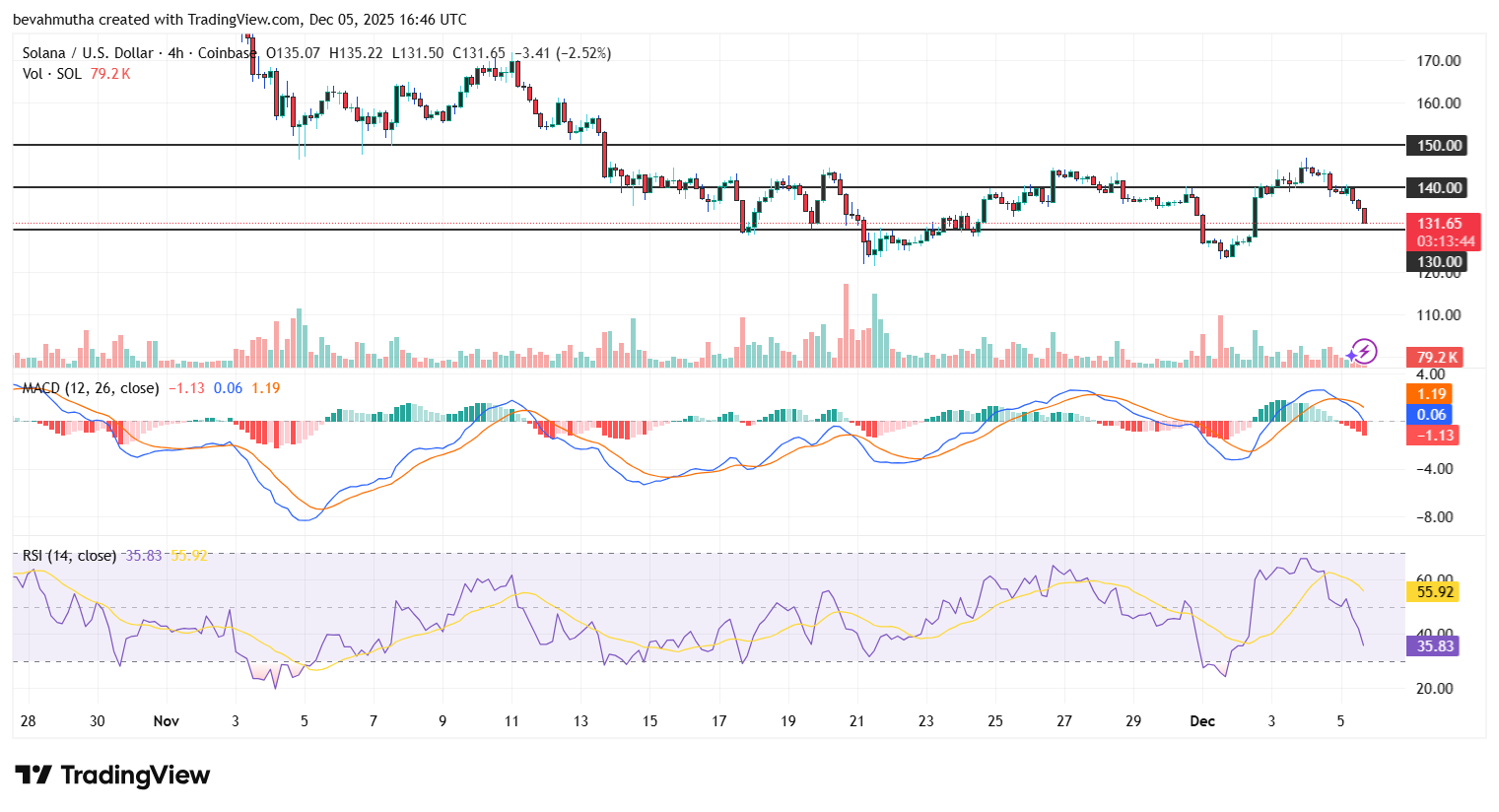This screenshot has height=812, width=1499.
Task: Click the blue 0.06 MACD value tag
Action: pyautogui.click(x=1429, y=414)
